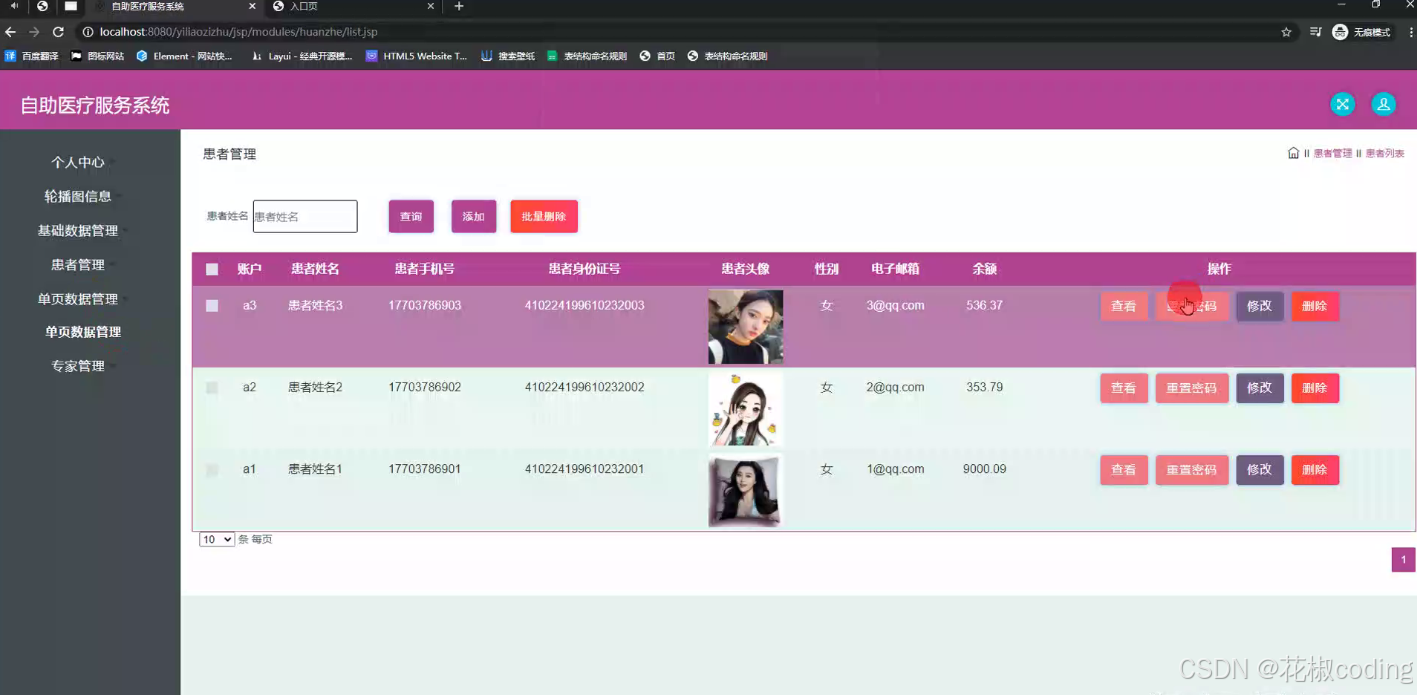Click the 自助医疗服务系统 header title
The height and width of the screenshot is (695, 1417).
pyautogui.click(x=95, y=105)
